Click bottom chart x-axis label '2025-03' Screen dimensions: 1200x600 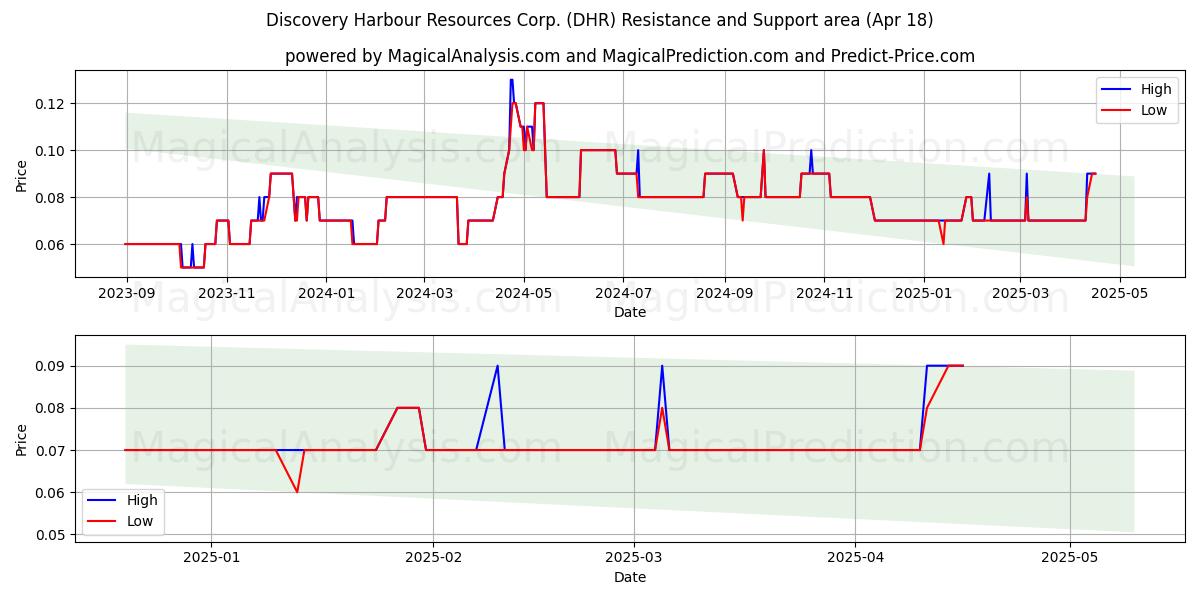click(633, 559)
